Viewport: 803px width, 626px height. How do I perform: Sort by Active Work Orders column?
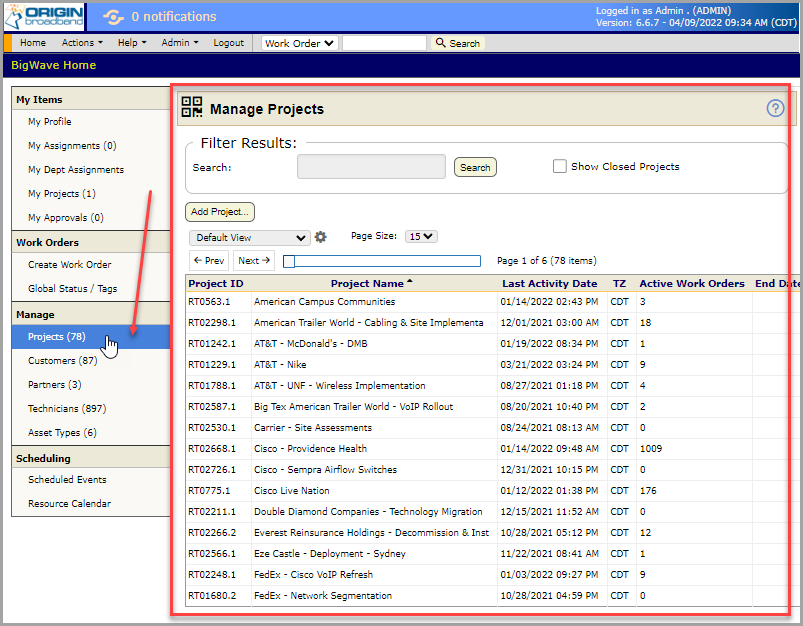click(x=692, y=283)
